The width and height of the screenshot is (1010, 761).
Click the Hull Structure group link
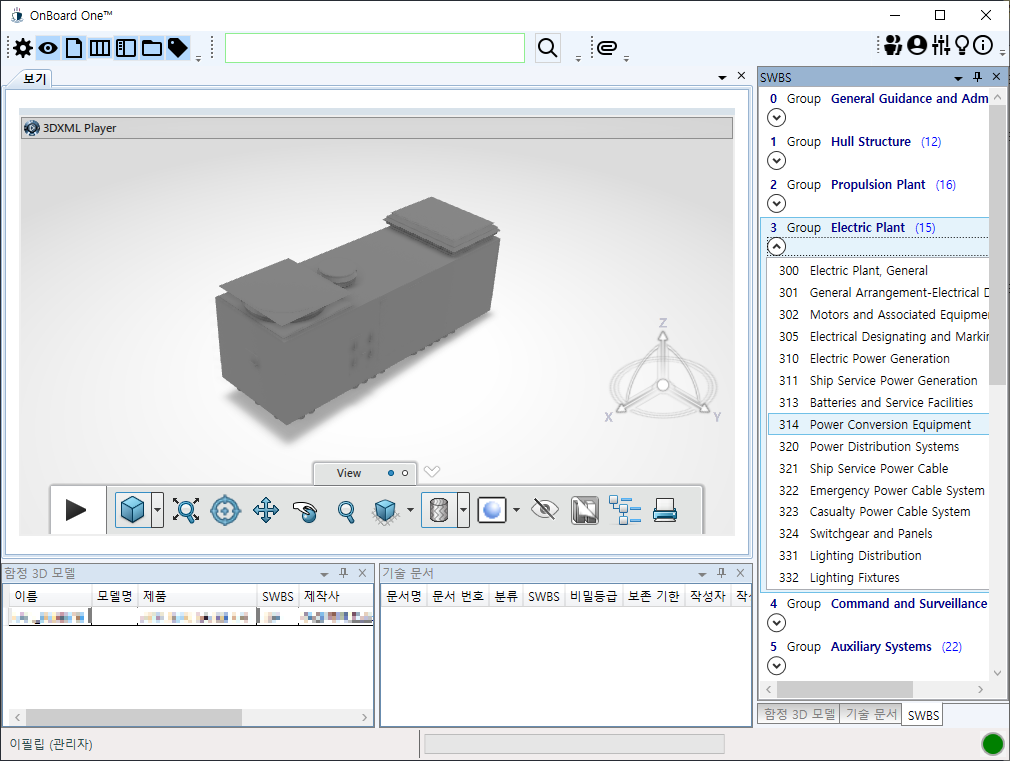pyautogui.click(x=871, y=142)
